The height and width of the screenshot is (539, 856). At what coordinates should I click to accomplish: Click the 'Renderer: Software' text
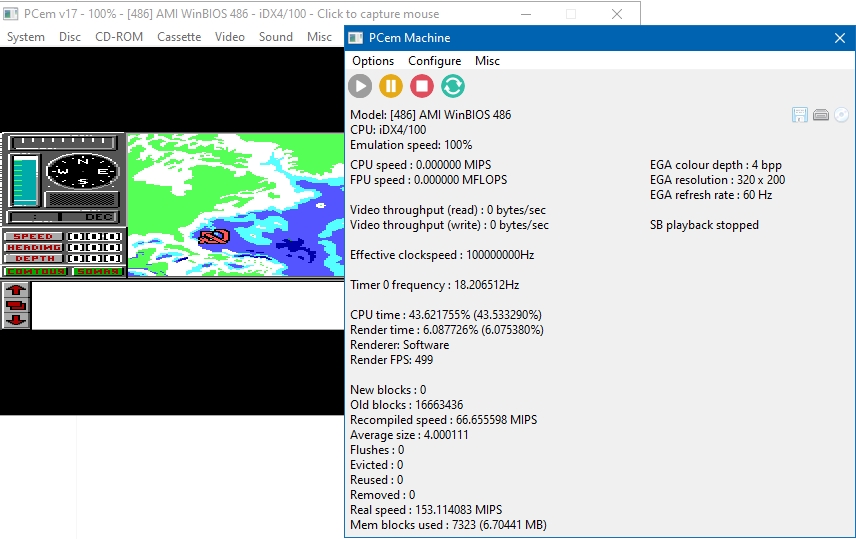(x=400, y=345)
